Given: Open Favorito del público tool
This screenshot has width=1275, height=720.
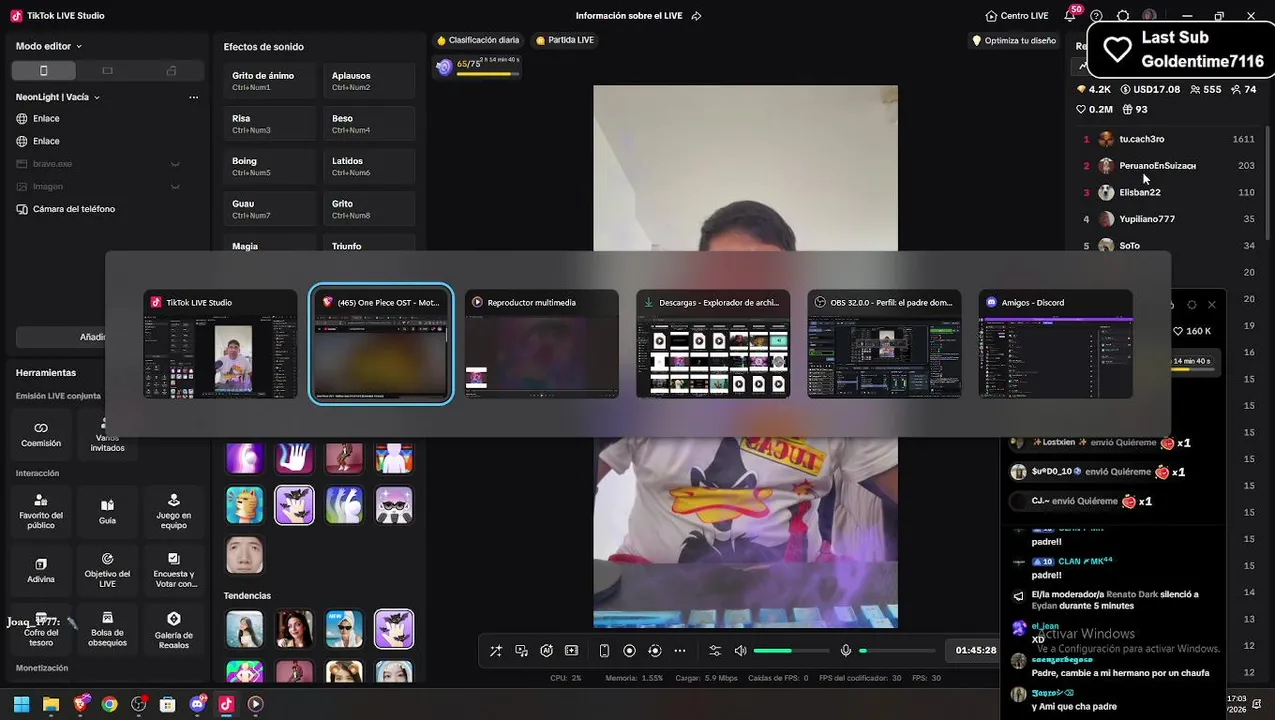Looking at the screenshot, I should pos(41,511).
